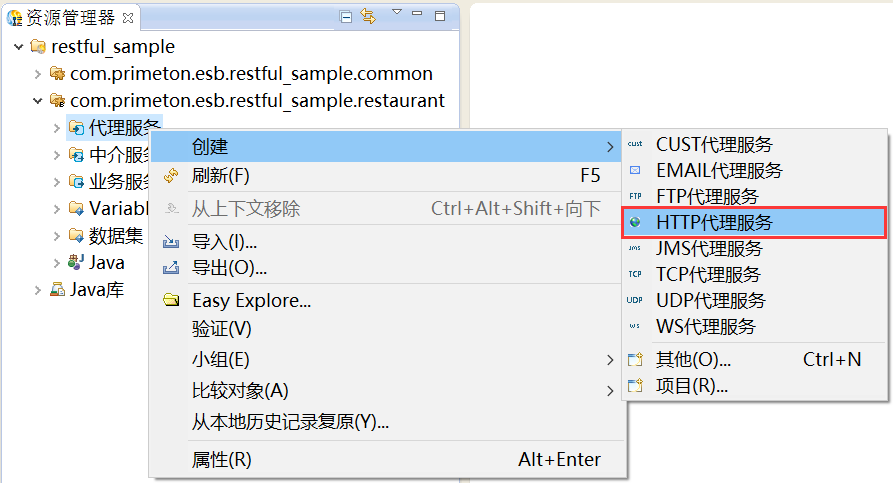Screen dimensions: 893x483
Task: Select the Java库 tree item
Action: (97, 290)
